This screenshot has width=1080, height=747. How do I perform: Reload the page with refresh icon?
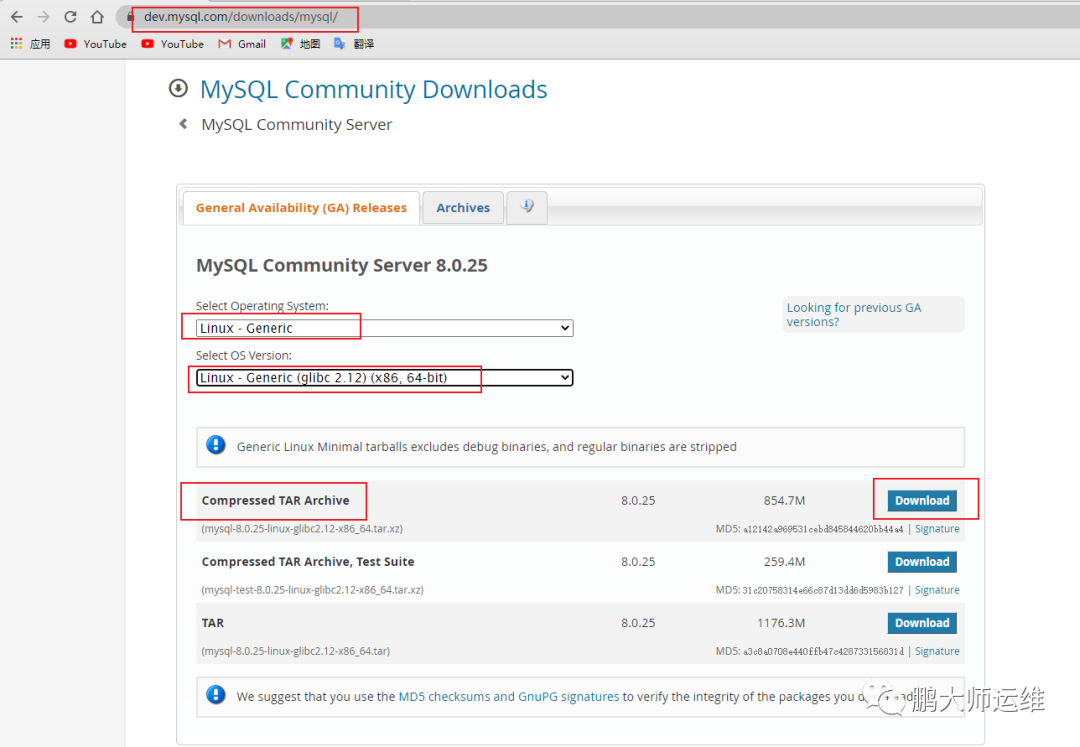(70, 17)
